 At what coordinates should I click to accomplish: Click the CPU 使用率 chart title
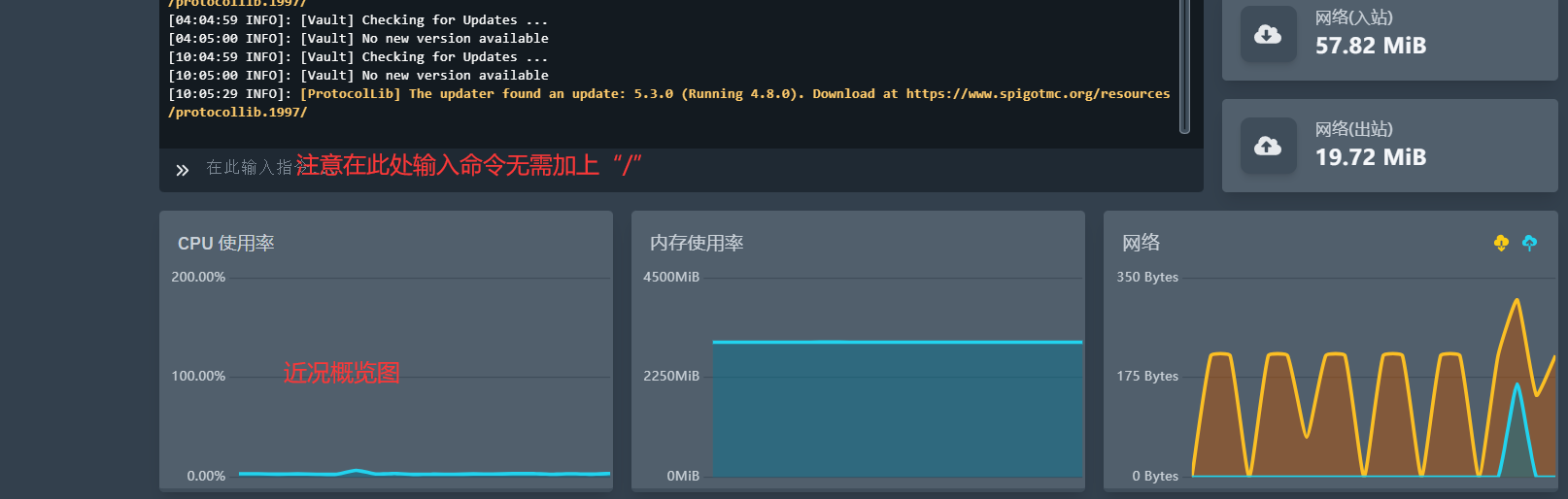[x=225, y=244]
